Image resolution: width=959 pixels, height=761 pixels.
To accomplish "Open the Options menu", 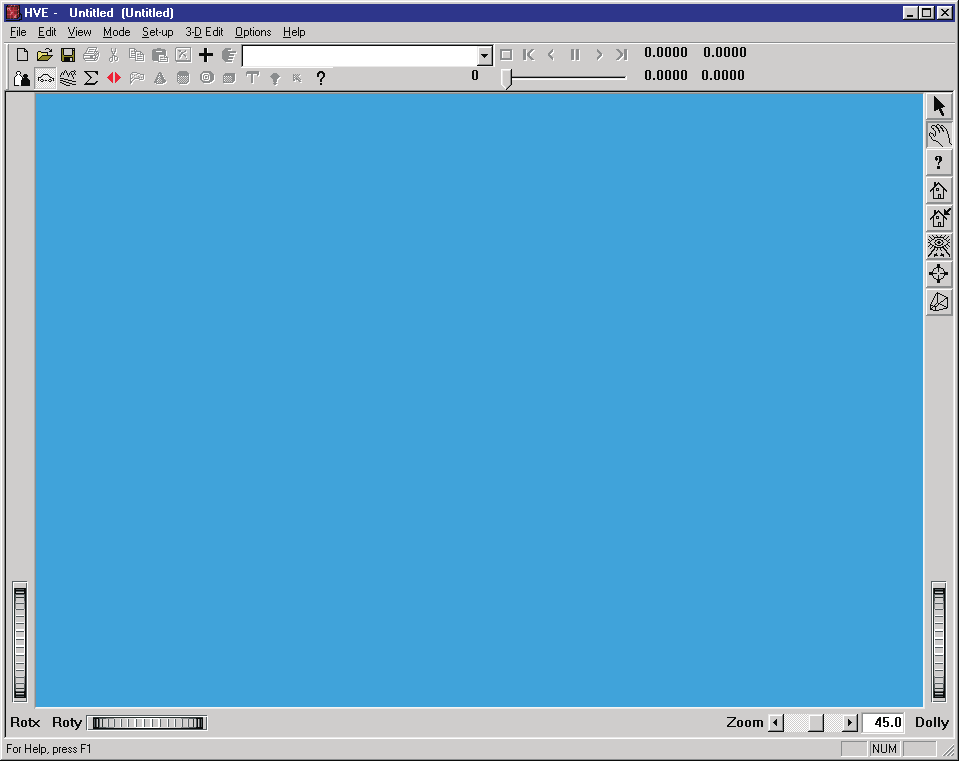I will click(253, 32).
